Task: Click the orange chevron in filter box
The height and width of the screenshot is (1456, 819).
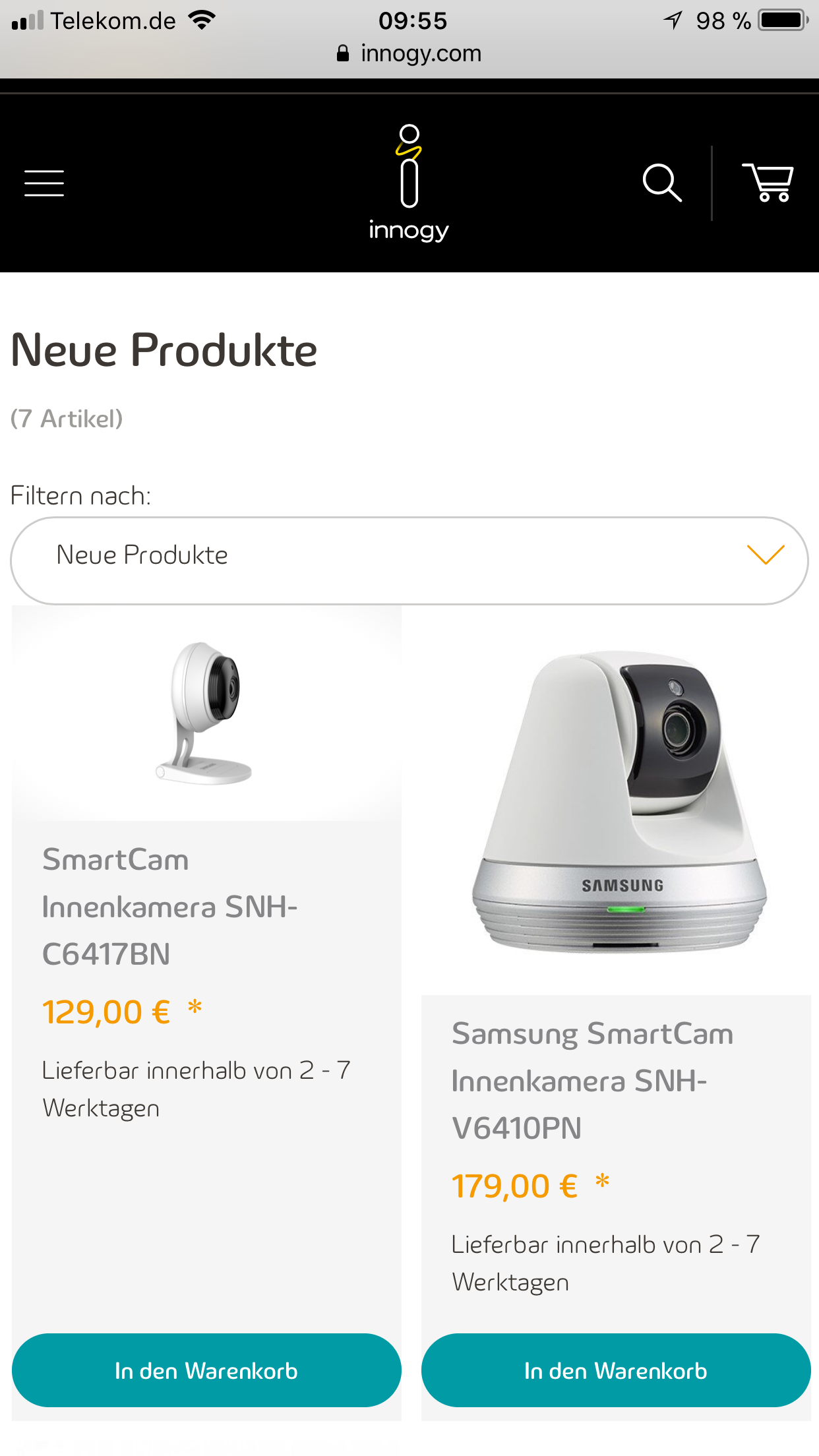Action: [766, 555]
